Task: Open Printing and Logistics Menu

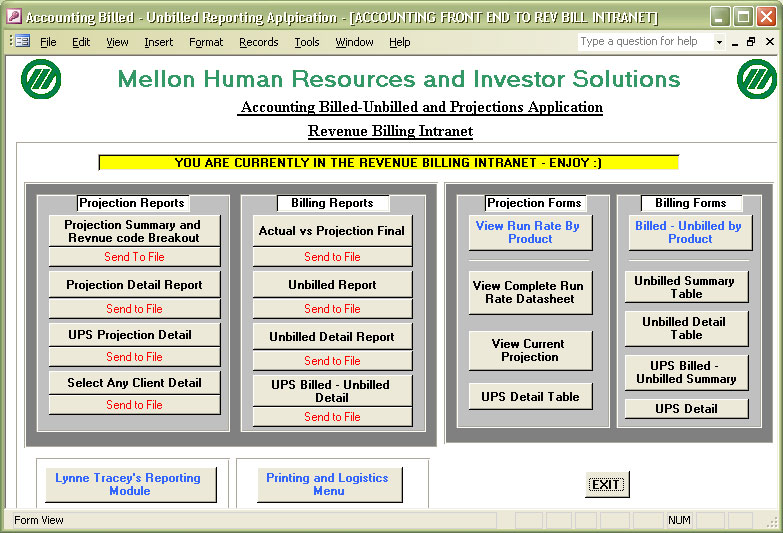Action: coord(330,485)
